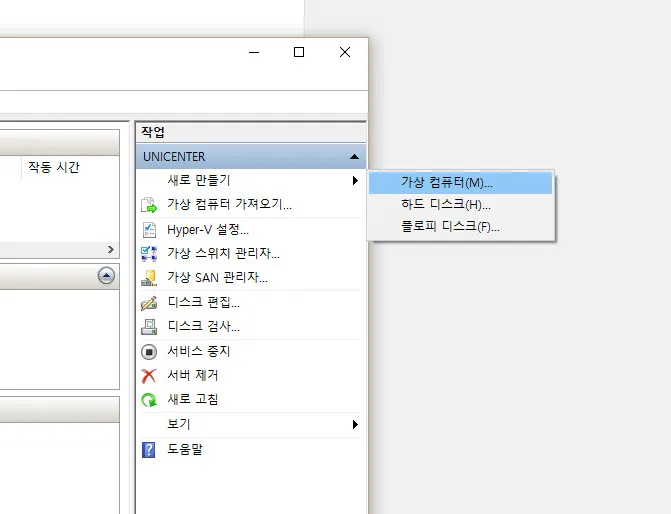Click the 작업 pane title
Viewport: 671px width, 514px height.
(x=153, y=132)
